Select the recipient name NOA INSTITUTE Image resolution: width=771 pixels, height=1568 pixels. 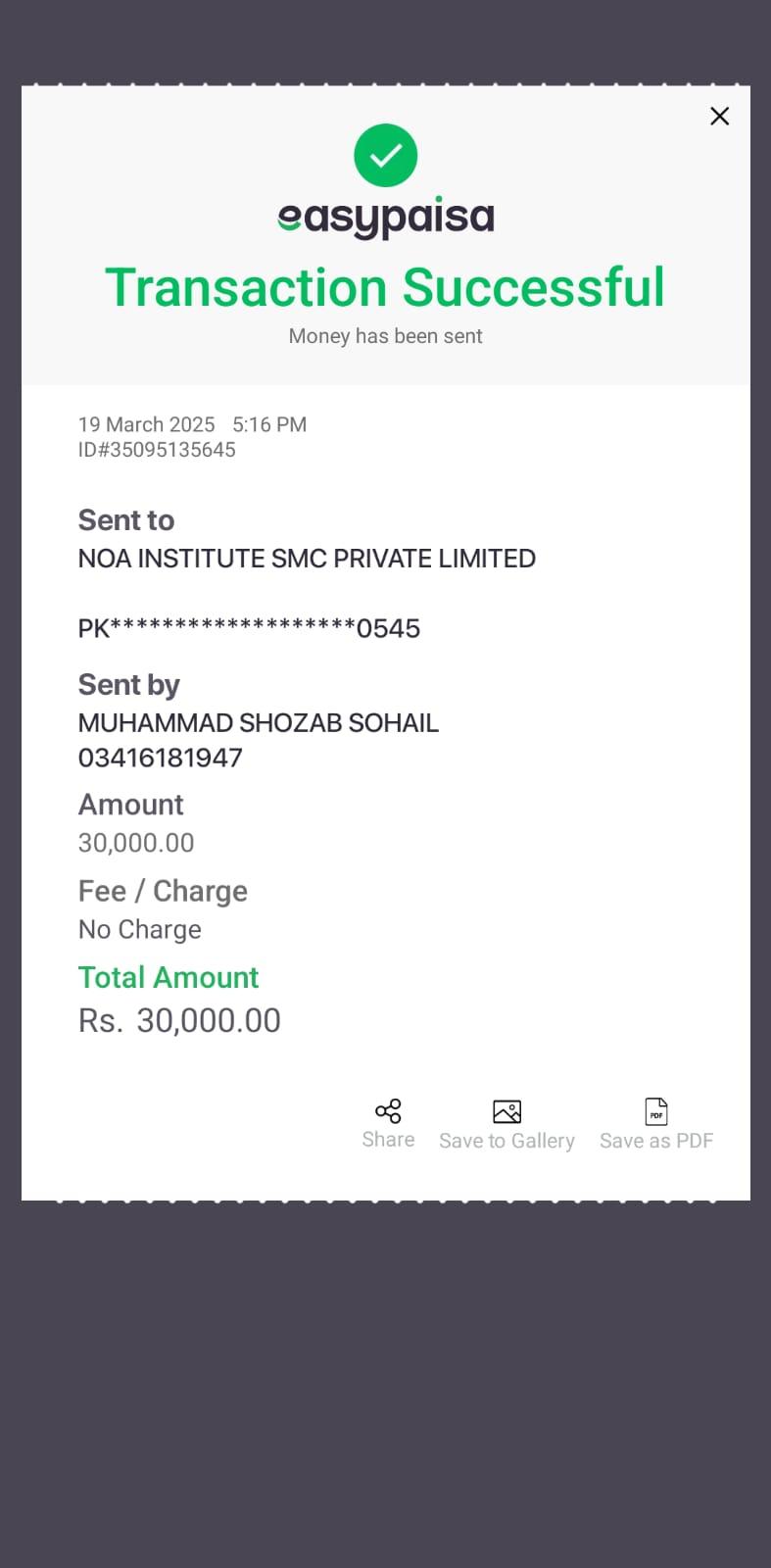[x=307, y=559]
